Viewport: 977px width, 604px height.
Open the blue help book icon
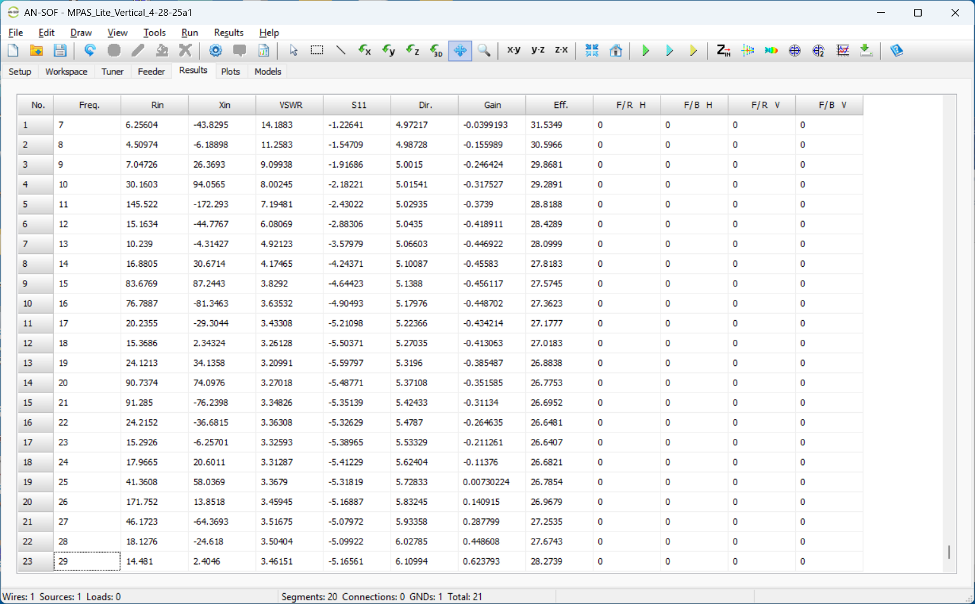coord(897,51)
